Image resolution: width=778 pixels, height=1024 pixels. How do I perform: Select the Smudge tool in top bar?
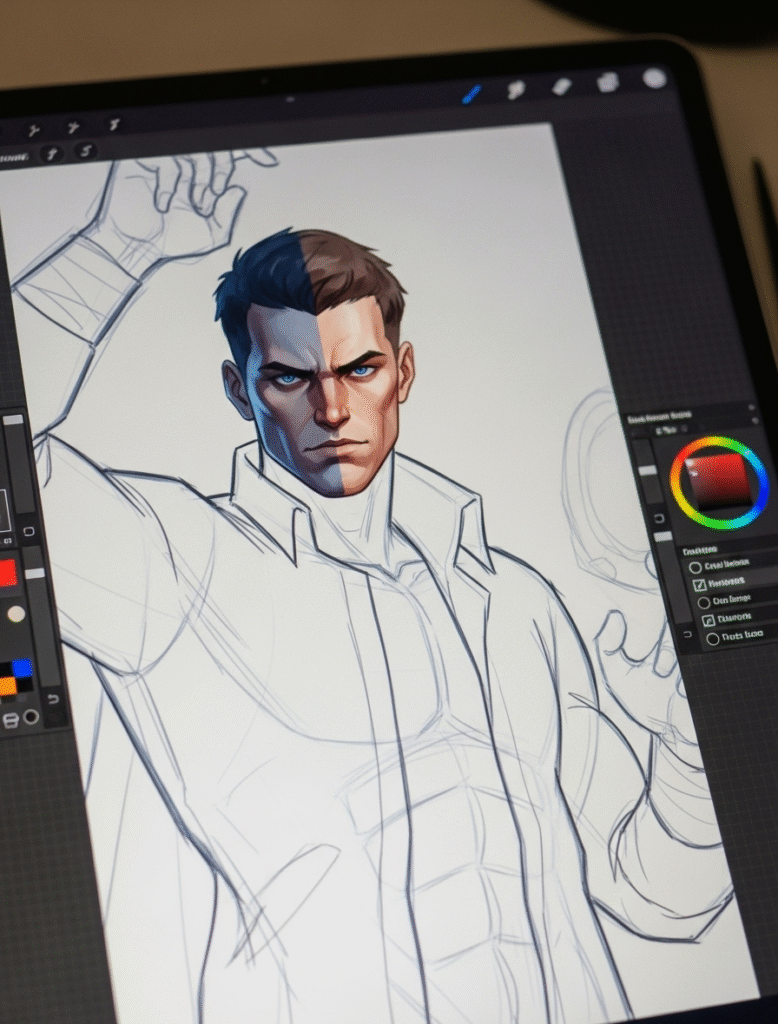click(x=516, y=90)
